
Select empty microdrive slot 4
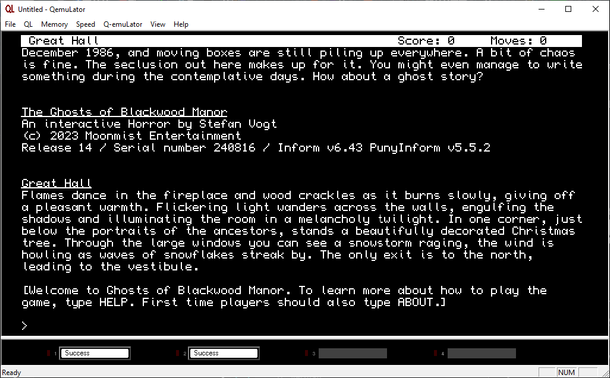pyautogui.click(x=482, y=353)
